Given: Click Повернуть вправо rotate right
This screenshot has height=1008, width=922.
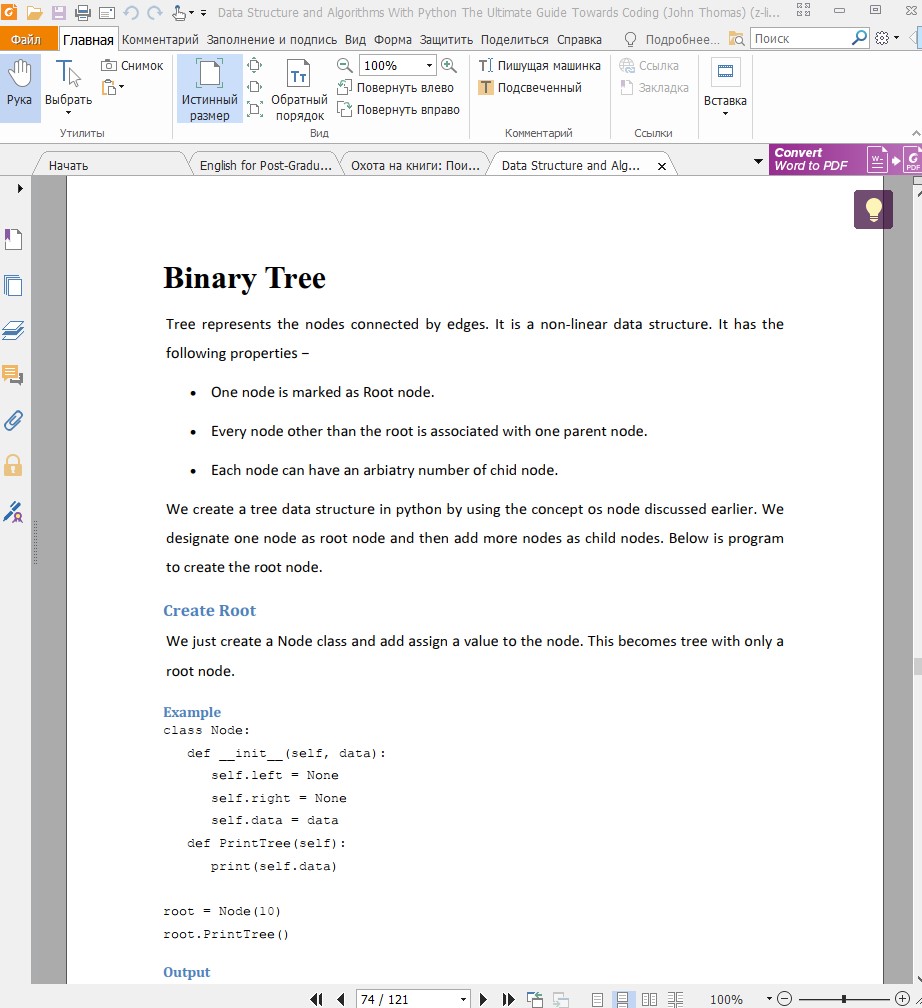Looking at the screenshot, I should click(399, 109).
